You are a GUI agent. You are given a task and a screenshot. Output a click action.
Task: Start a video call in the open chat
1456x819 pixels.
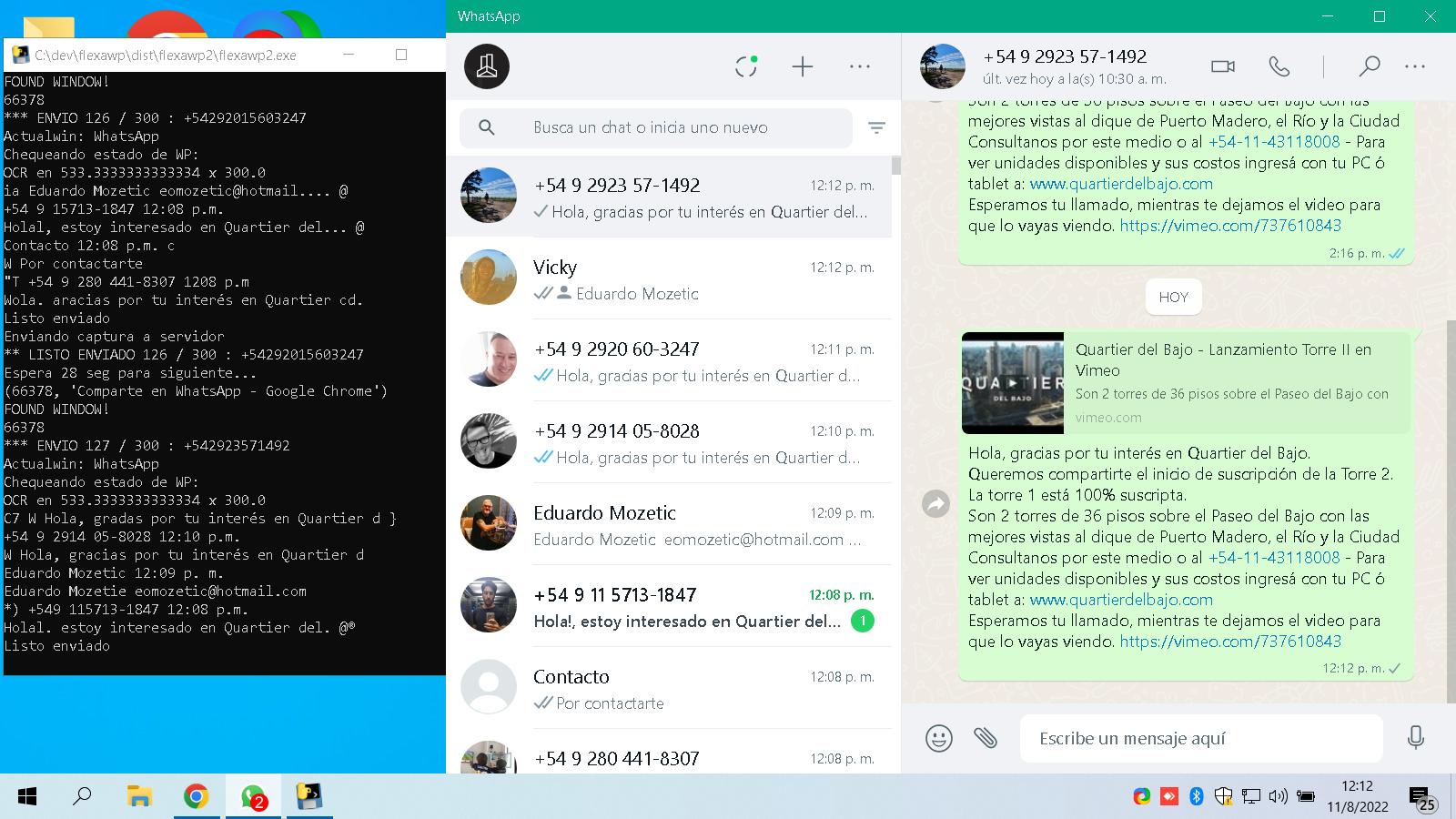coord(1223,66)
